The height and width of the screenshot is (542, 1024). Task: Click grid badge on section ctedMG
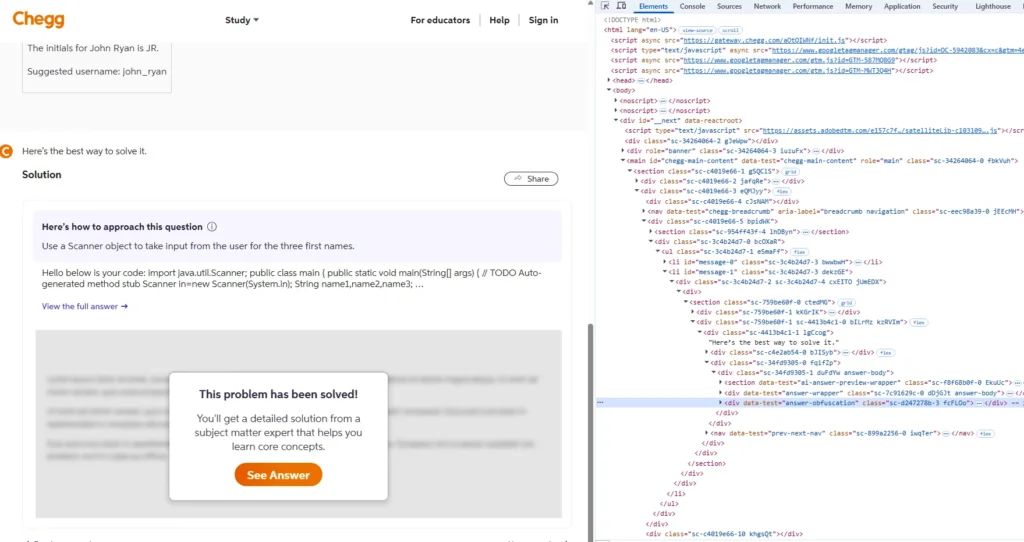[x=846, y=303]
